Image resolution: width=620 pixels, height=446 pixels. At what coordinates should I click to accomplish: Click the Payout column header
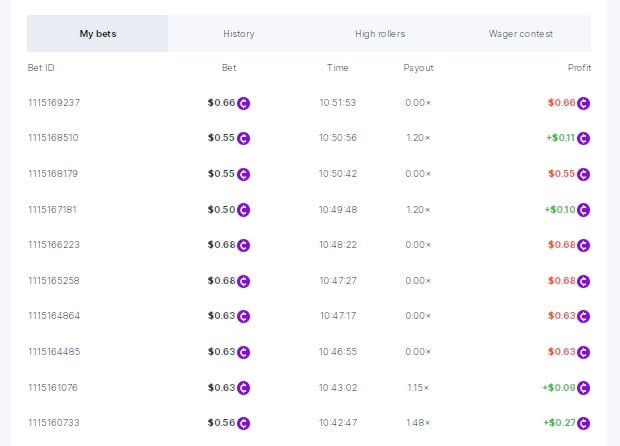click(418, 68)
